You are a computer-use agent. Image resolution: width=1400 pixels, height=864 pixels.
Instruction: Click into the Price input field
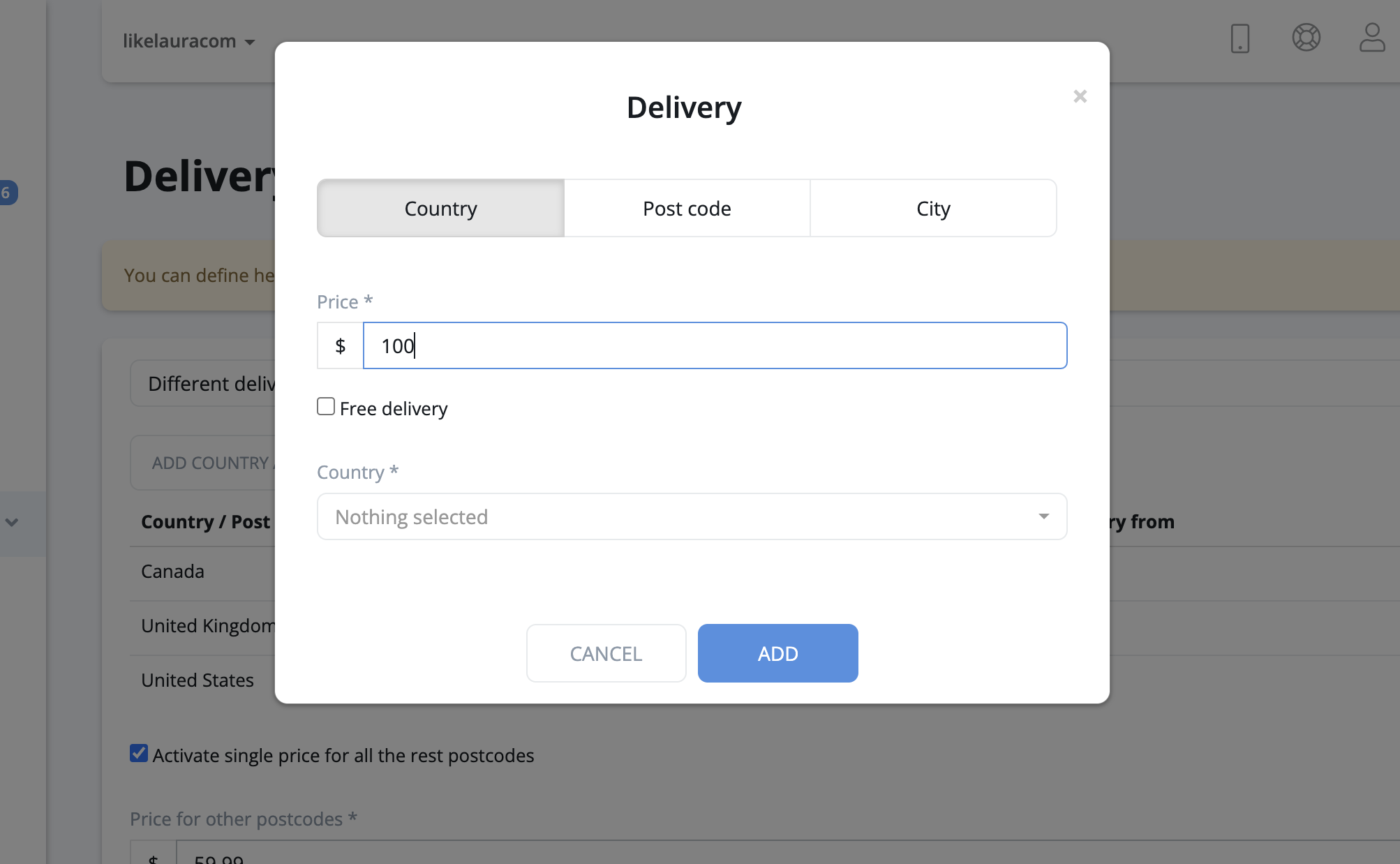[x=715, y=345]
